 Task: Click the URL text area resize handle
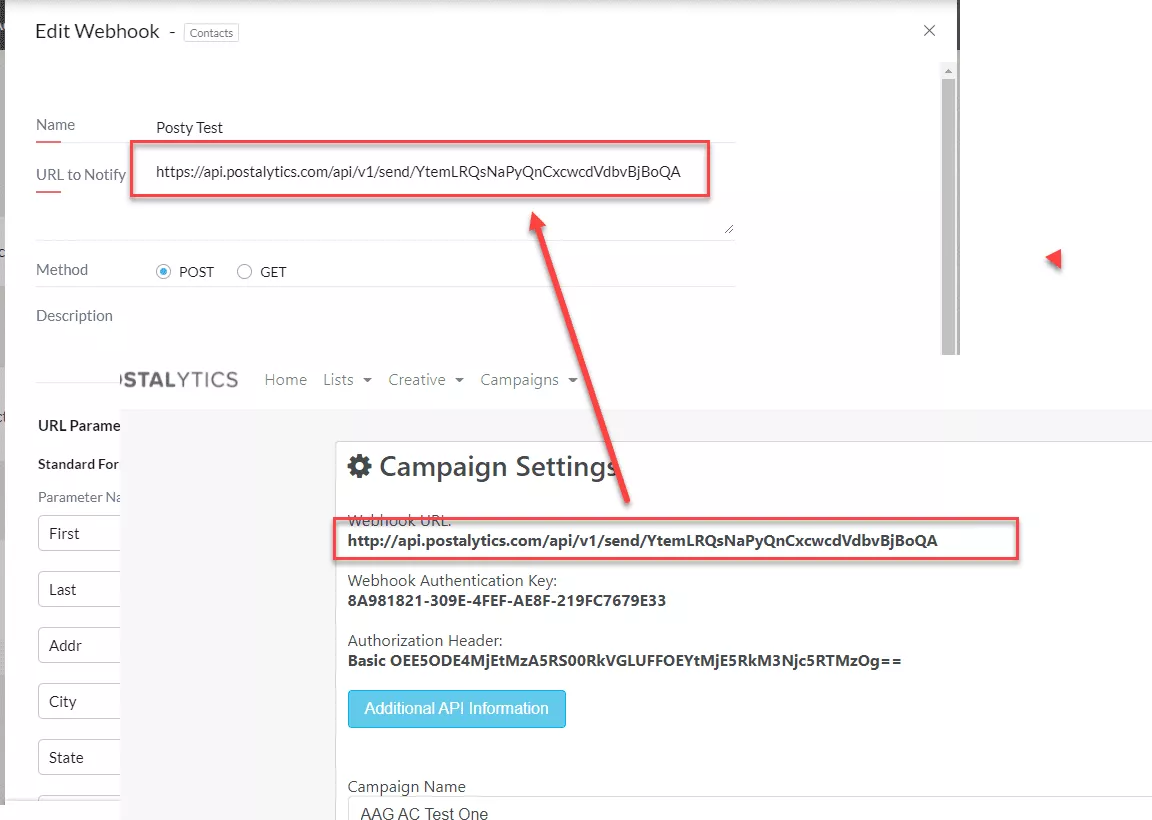[729, 229]
